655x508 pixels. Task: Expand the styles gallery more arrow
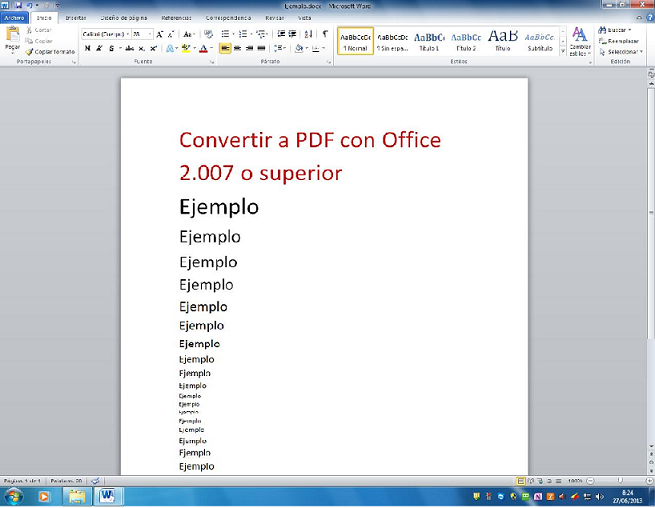(x=563, y=51)
